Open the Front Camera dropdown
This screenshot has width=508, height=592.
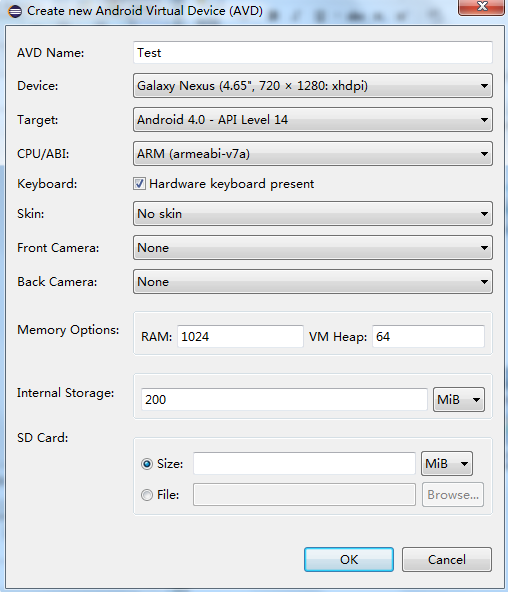[x=313, y=248]
